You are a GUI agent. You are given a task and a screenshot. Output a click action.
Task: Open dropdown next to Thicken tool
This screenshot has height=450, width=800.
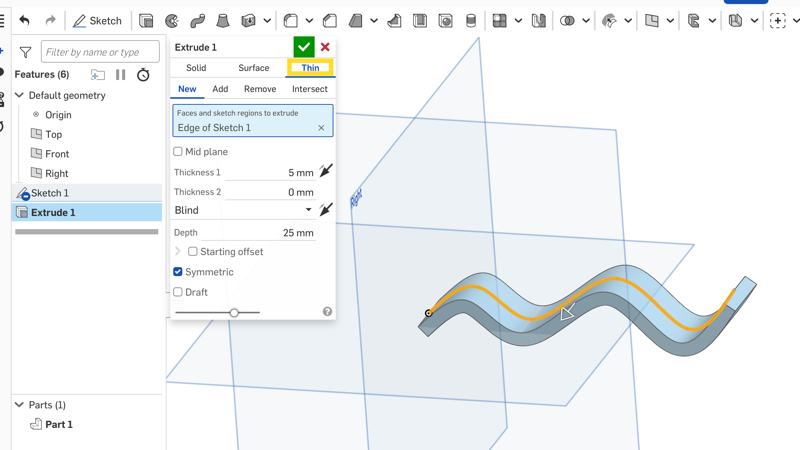(267, 21)
